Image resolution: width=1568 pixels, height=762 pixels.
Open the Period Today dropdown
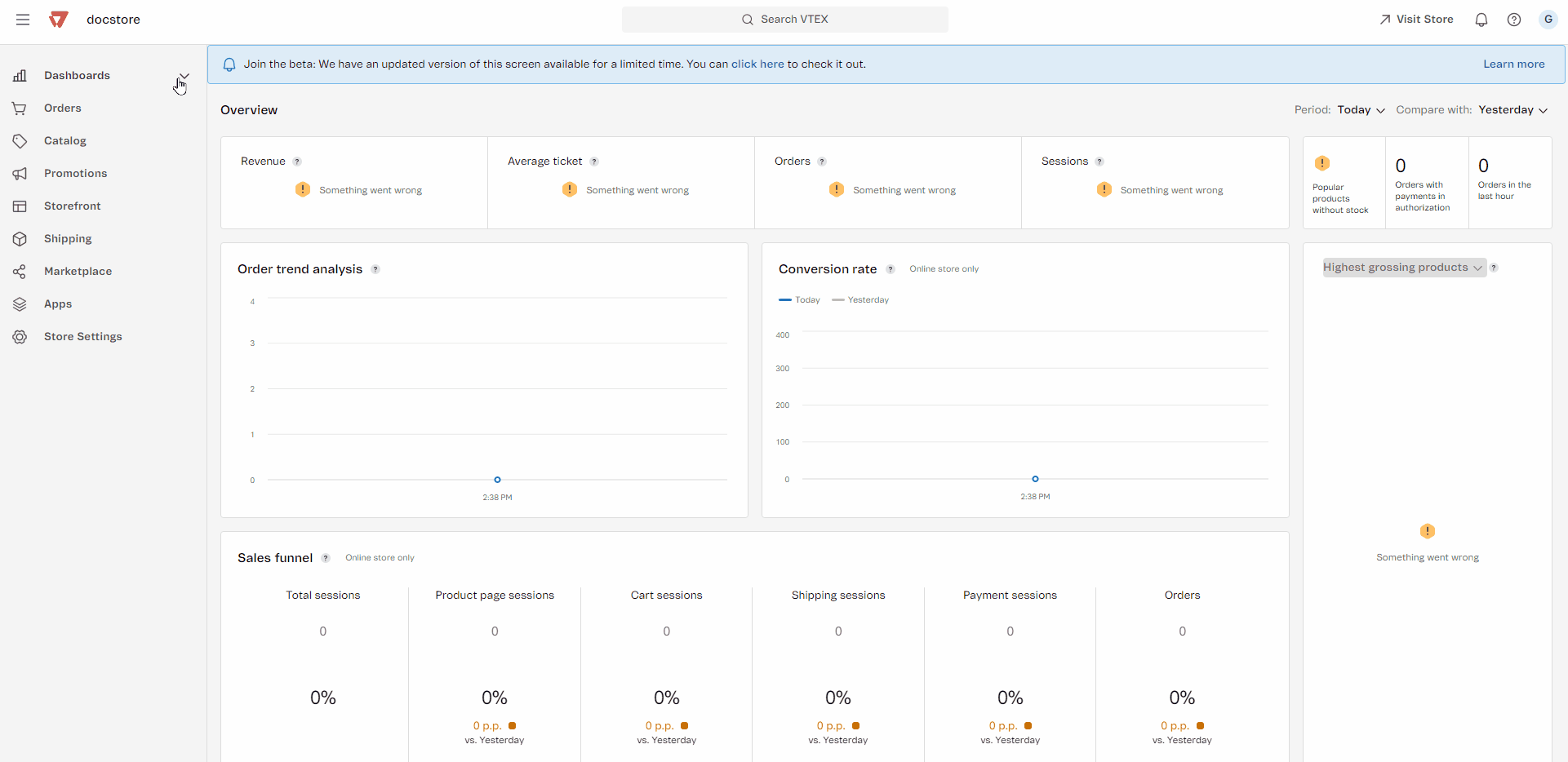[x=1361, y=110]
